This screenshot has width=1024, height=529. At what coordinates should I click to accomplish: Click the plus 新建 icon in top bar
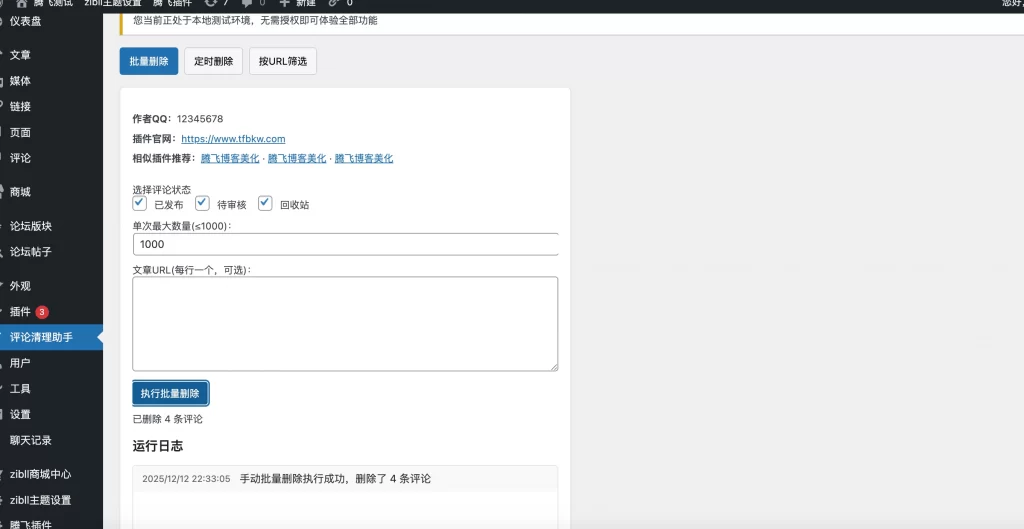pyautogui.click(x=285, y=3)
